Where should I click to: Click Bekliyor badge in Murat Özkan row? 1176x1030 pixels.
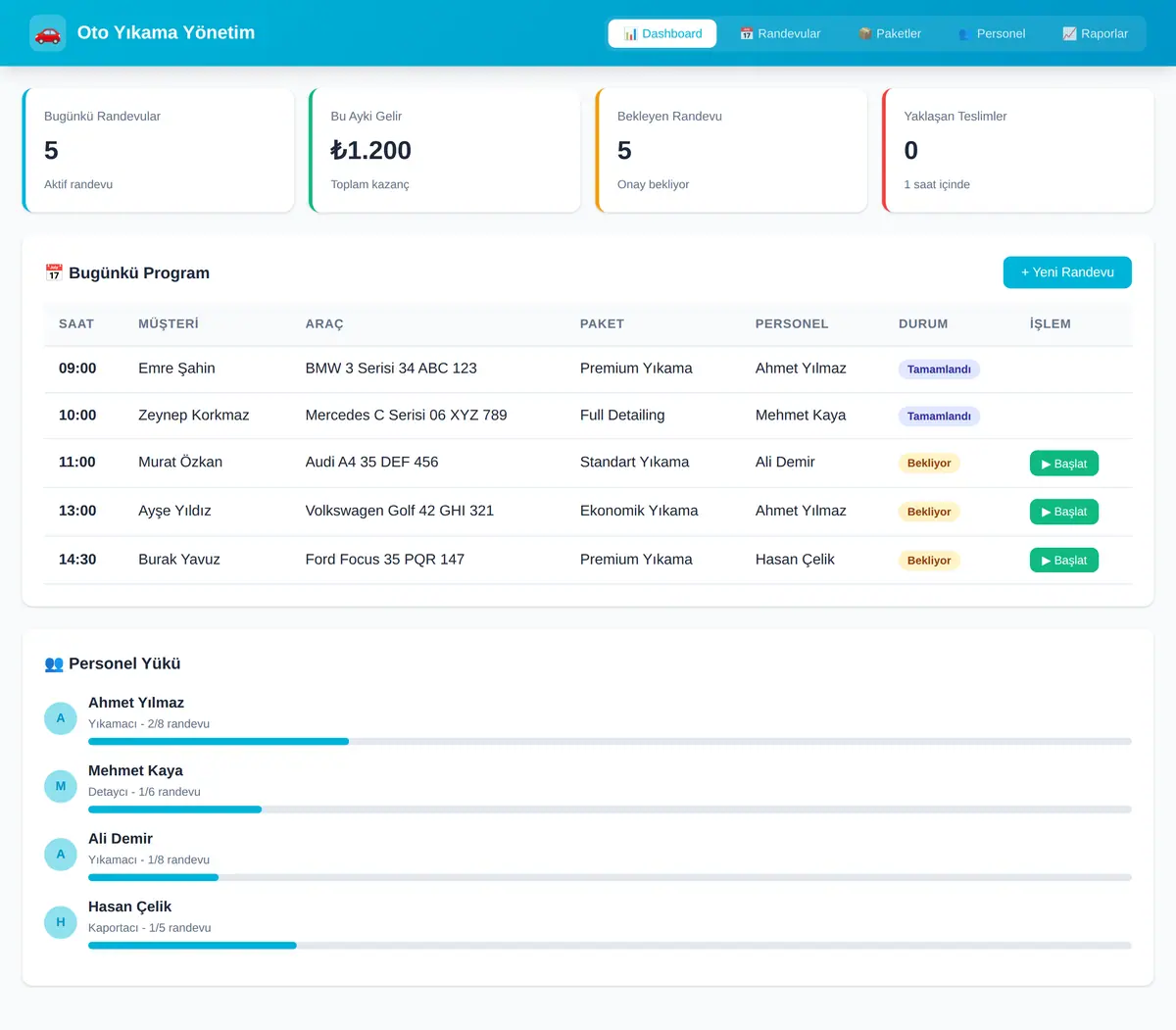pos(929,464)
